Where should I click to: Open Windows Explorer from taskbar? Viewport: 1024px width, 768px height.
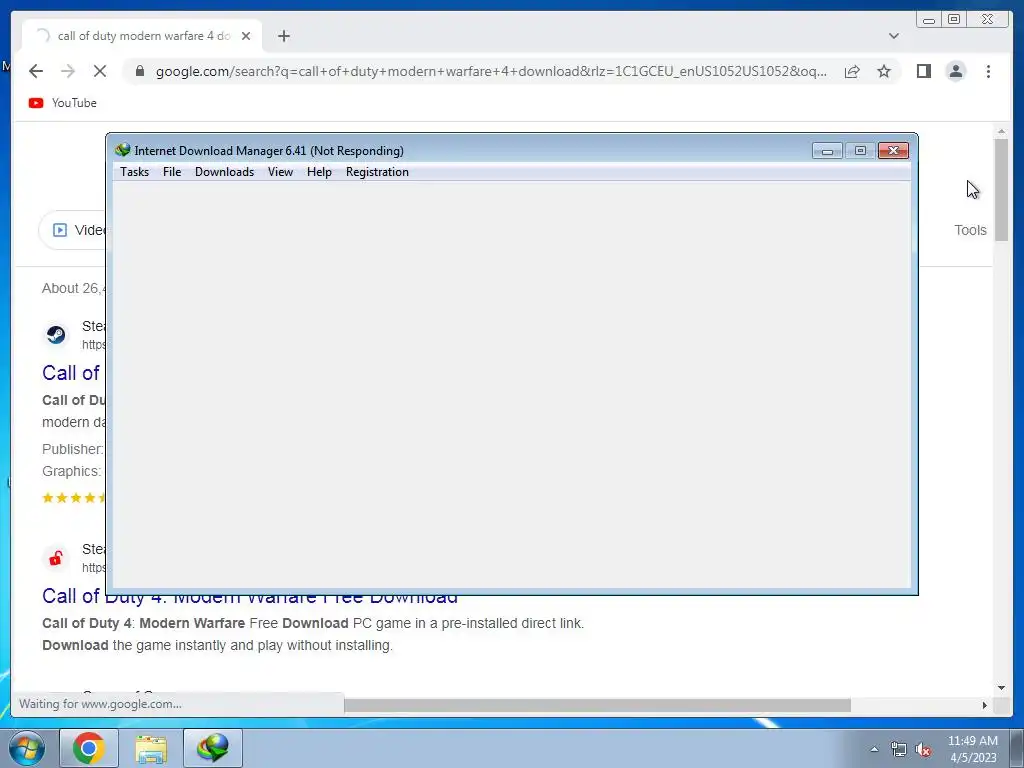151,748
